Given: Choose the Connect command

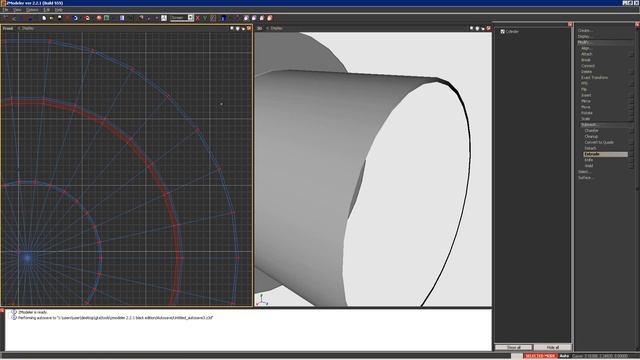Looking at the screenshot, I should 588,66.
